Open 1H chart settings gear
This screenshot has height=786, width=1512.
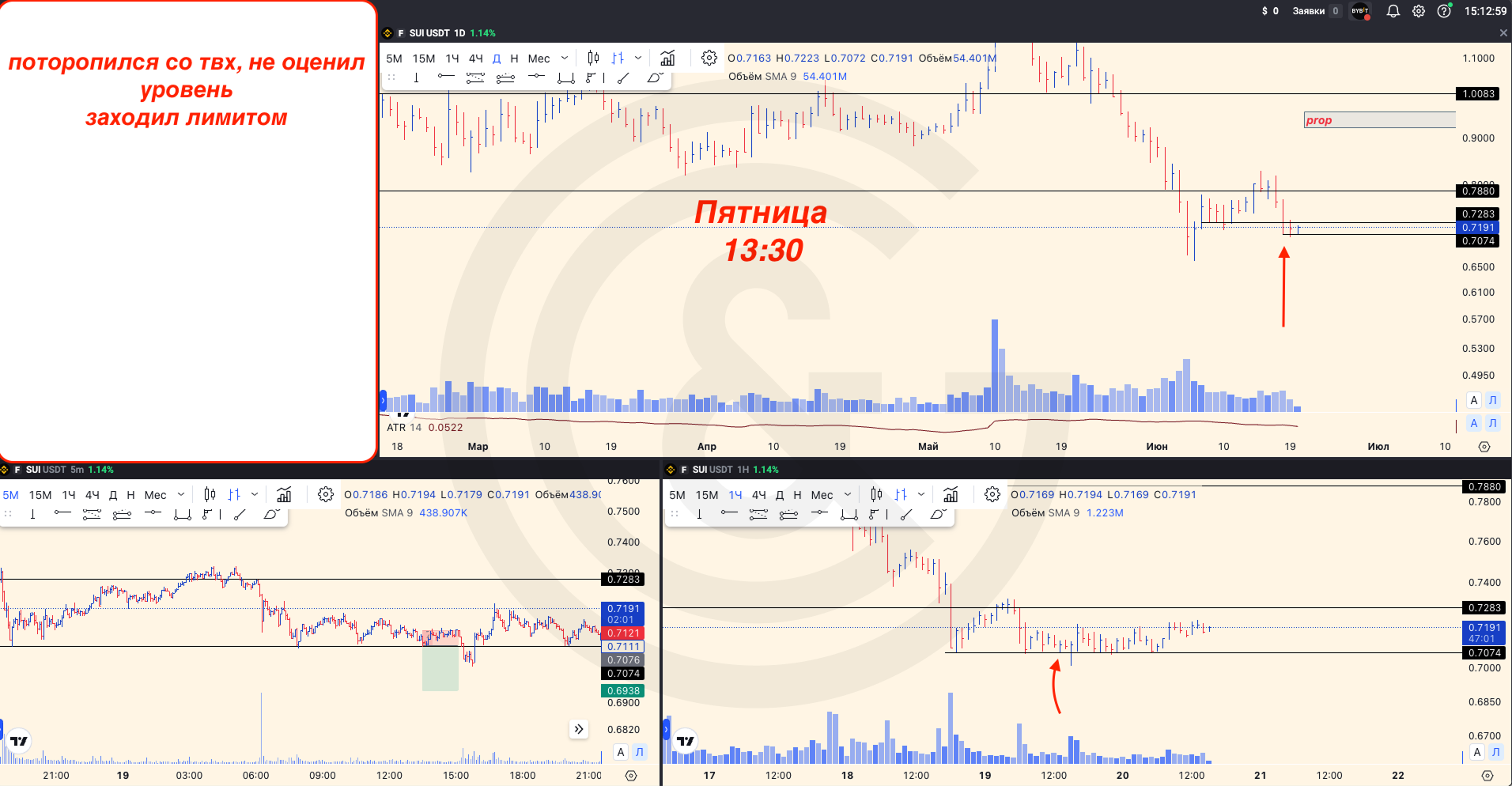tap(992, 495)
